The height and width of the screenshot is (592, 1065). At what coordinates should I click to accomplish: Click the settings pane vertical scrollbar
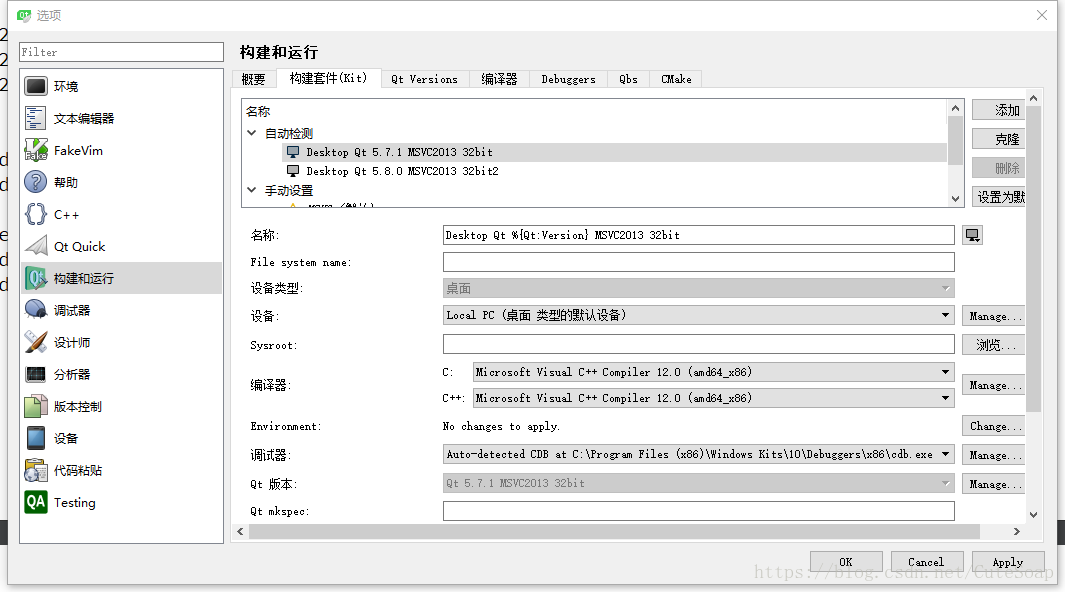tap(1033, 259)
